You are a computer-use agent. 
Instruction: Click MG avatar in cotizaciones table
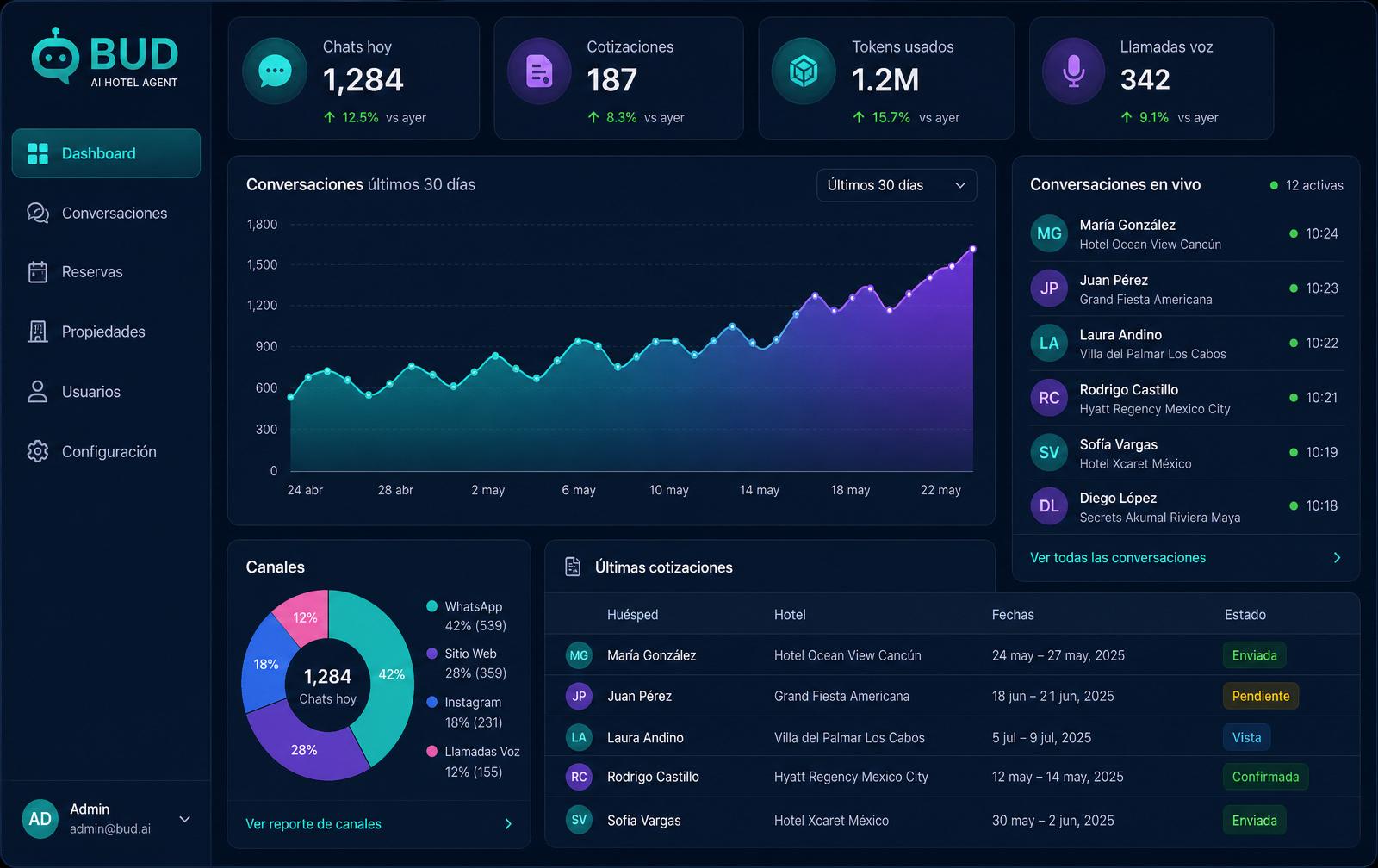(x=579, y=655)
